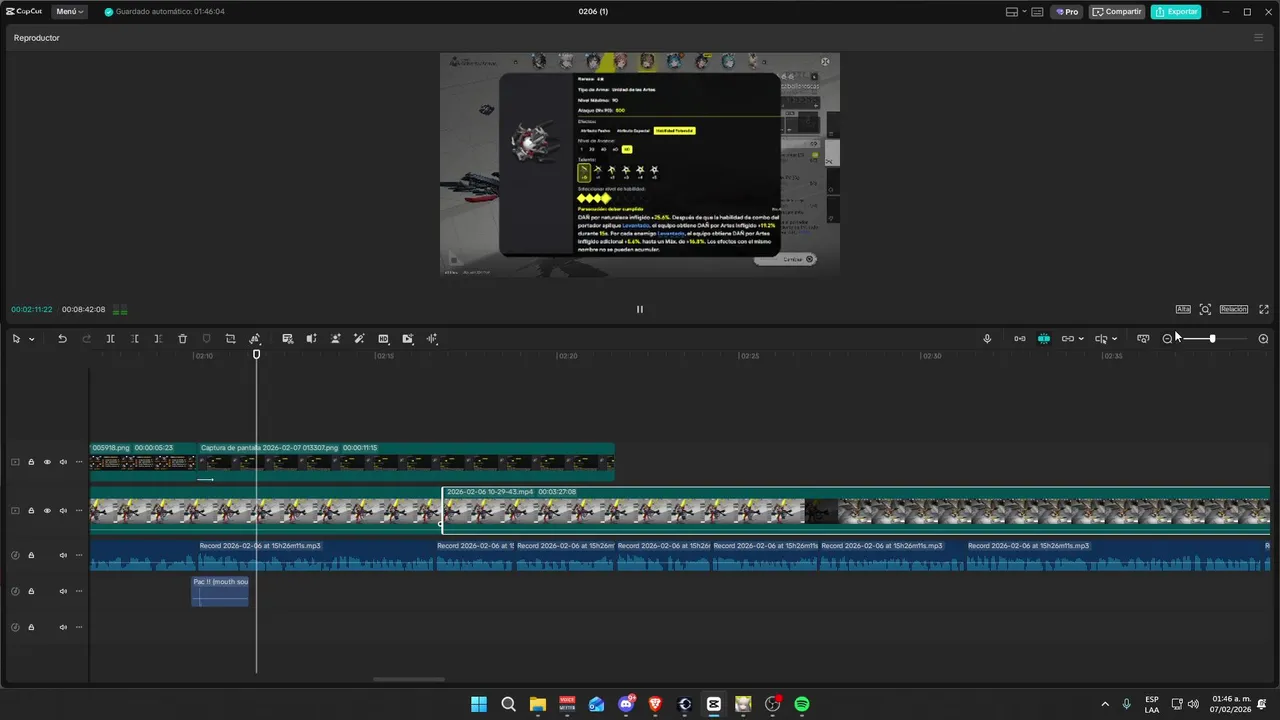Lock the 005918.png overlay track

31,462
